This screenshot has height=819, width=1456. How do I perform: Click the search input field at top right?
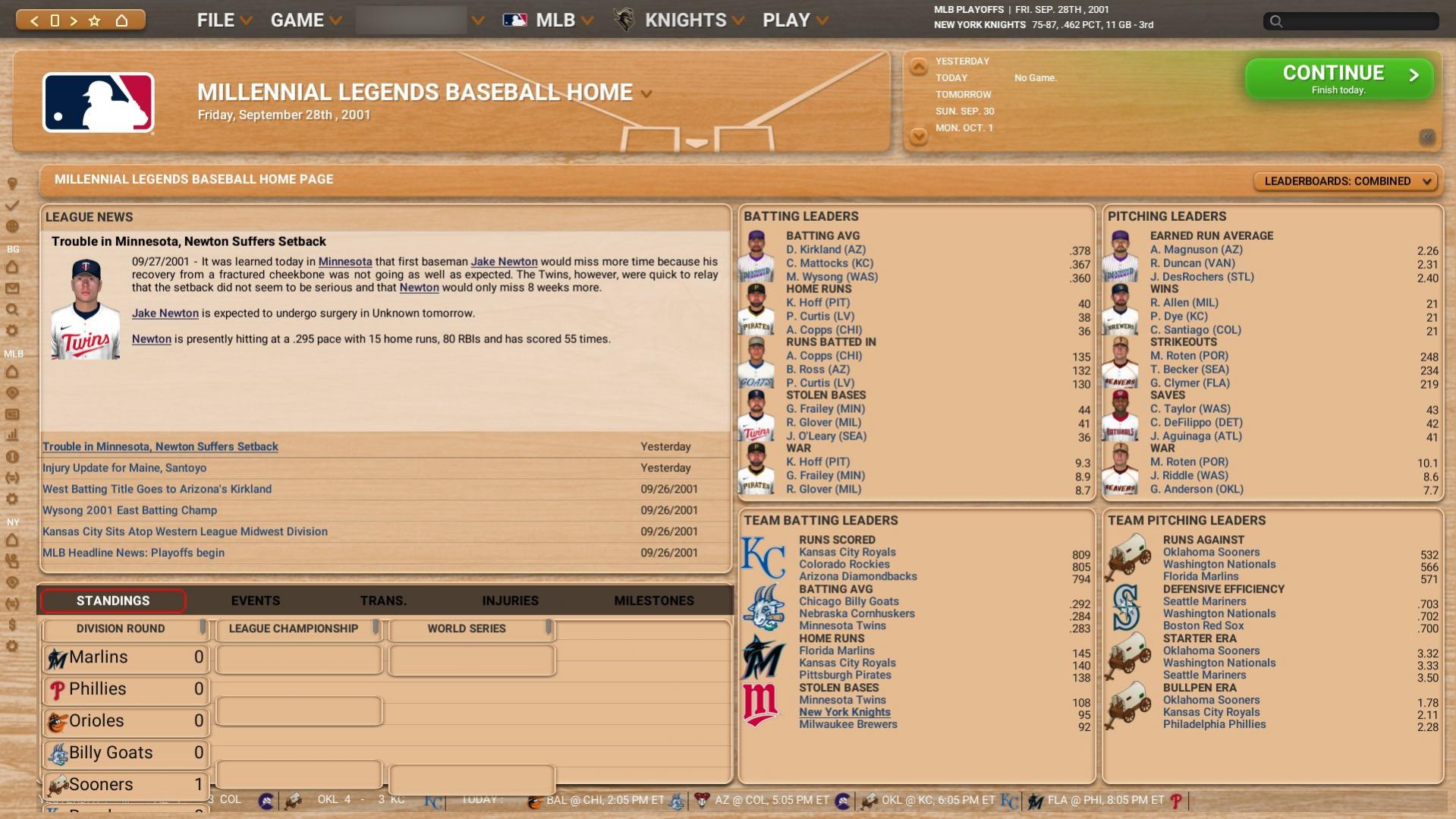click(x=1351, y=21)
